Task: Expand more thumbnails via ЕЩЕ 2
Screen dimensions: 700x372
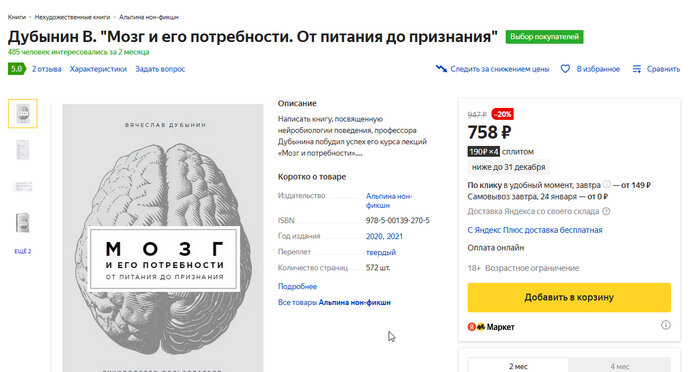Action: click(x=23, y=251)
